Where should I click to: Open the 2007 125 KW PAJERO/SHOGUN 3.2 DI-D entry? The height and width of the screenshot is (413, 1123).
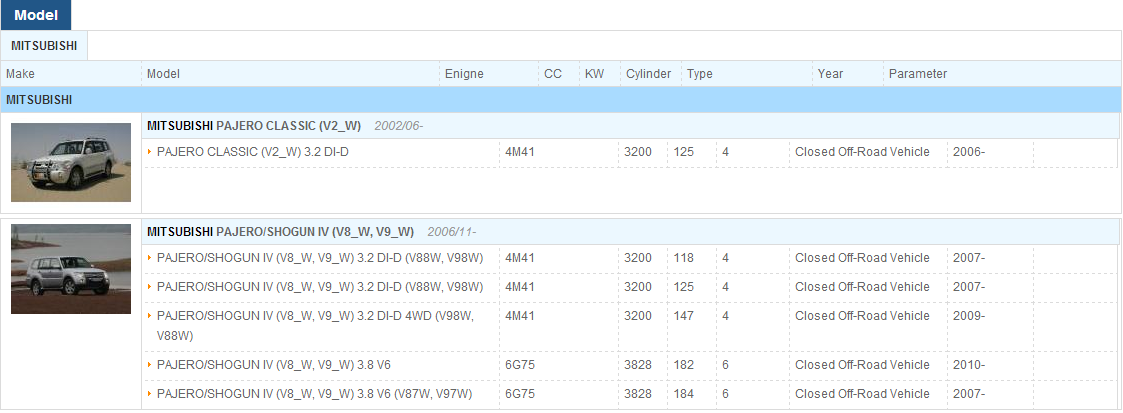pyautogui.click(x=320, y=287)
